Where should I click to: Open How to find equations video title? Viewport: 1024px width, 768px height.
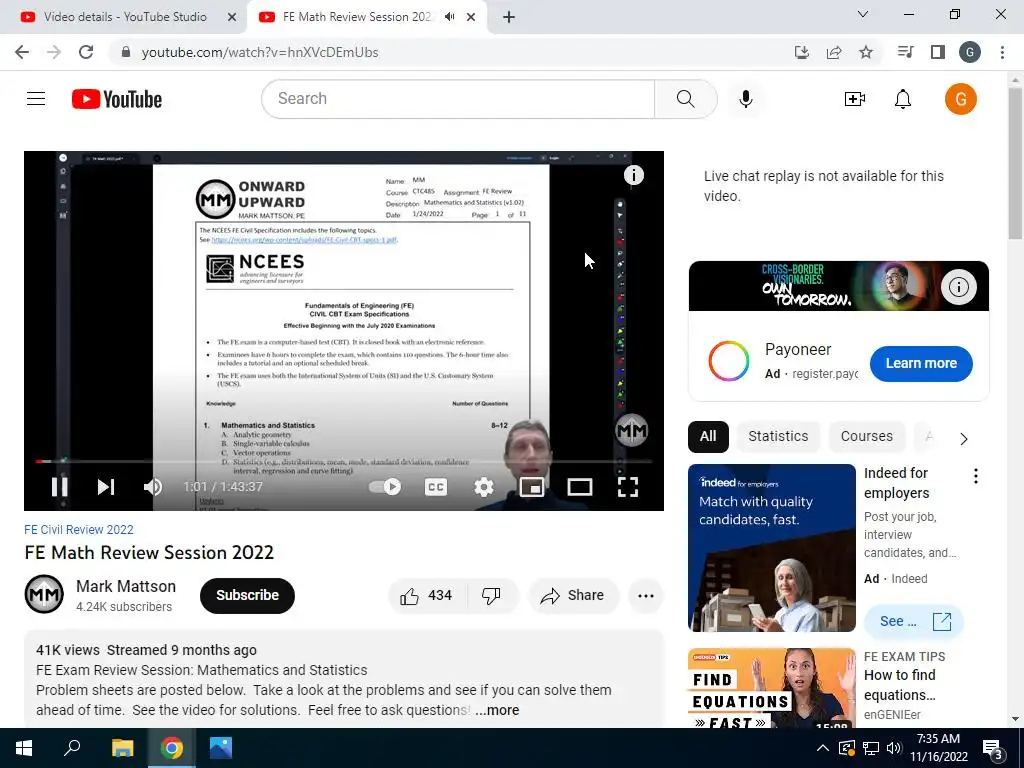tap(899, 685)
